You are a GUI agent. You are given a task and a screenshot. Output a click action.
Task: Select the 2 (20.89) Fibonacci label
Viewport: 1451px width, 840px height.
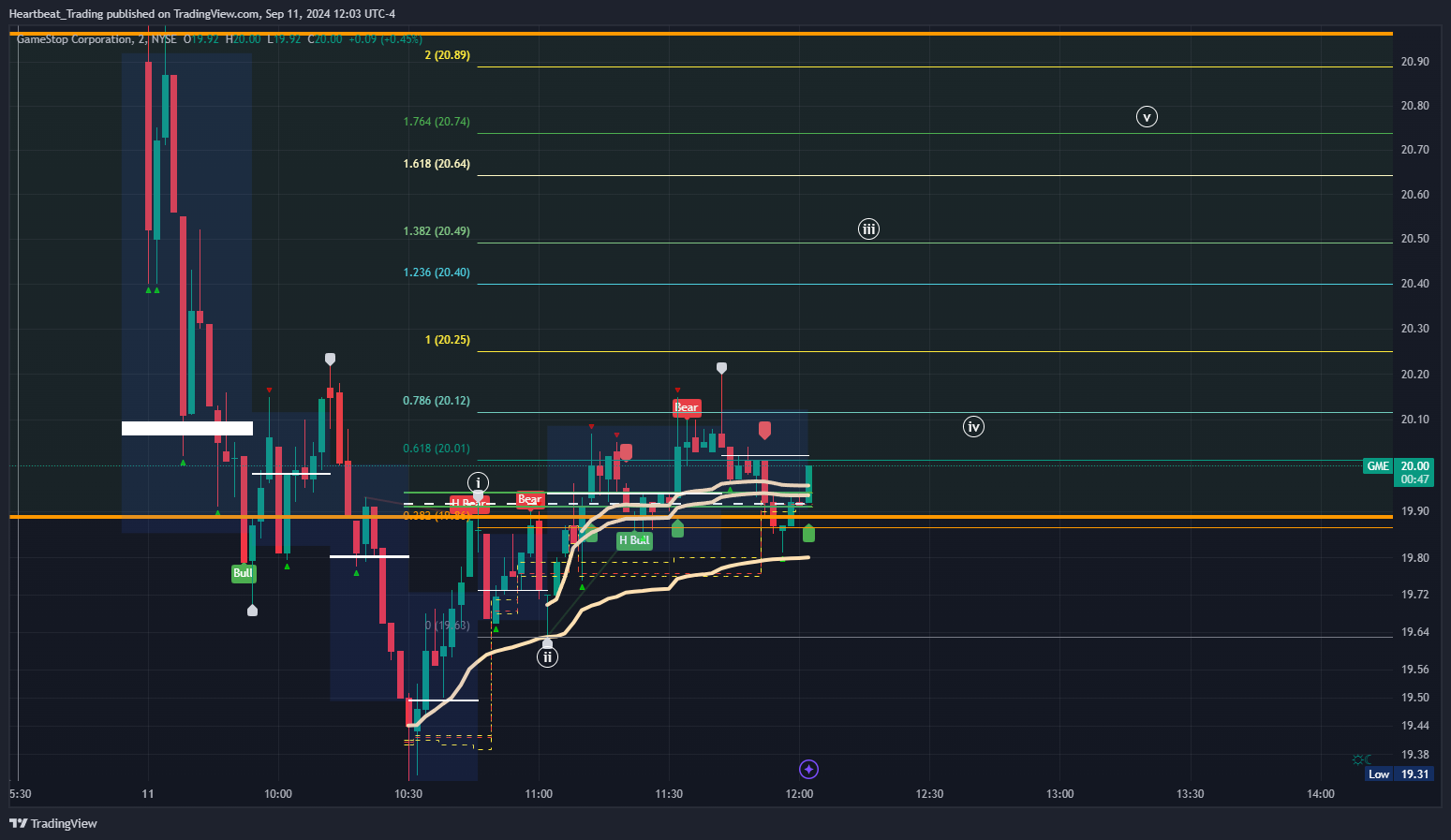tap(448, 55)
